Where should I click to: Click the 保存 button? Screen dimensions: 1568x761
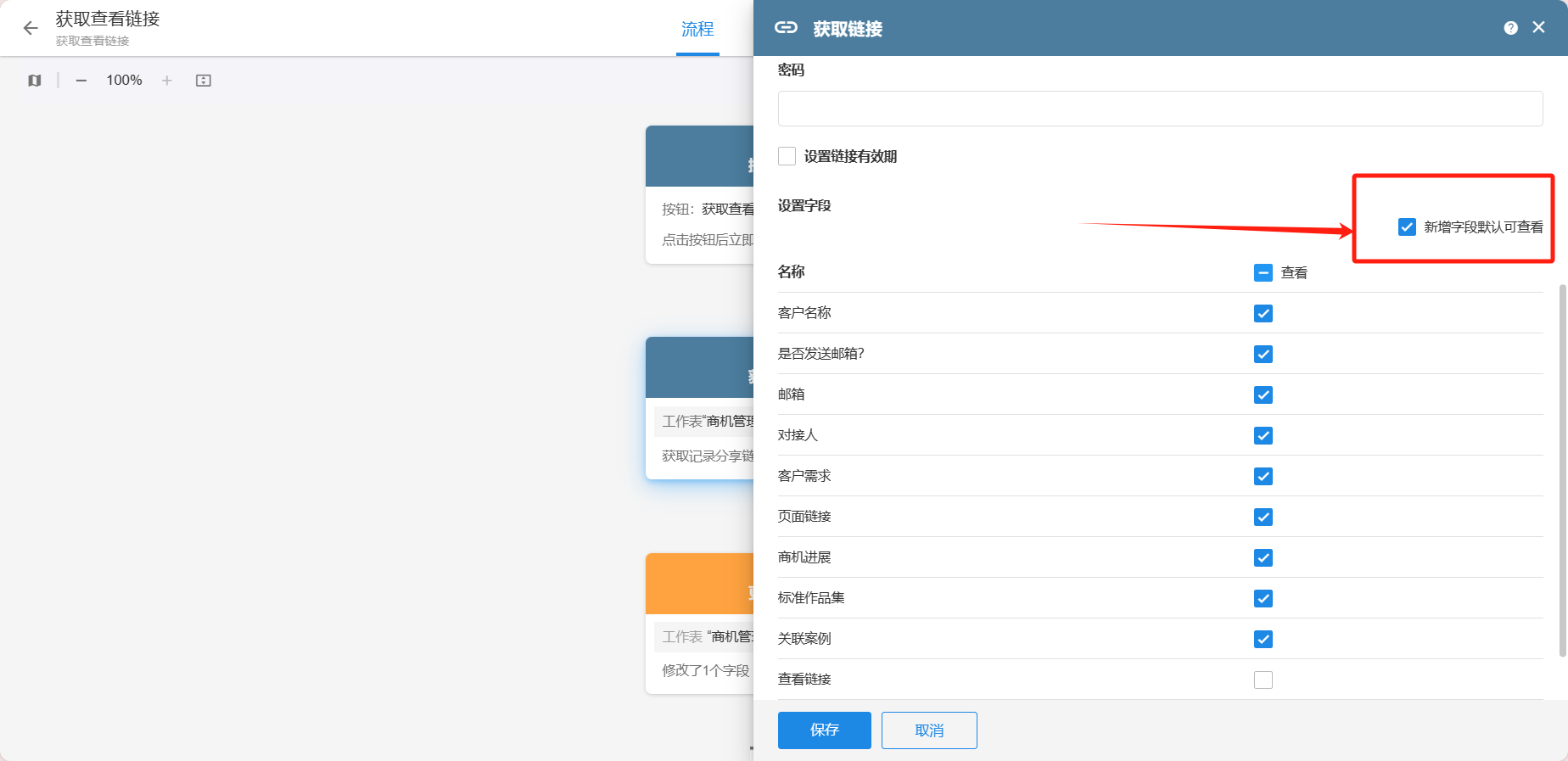[x=824, y=730]
